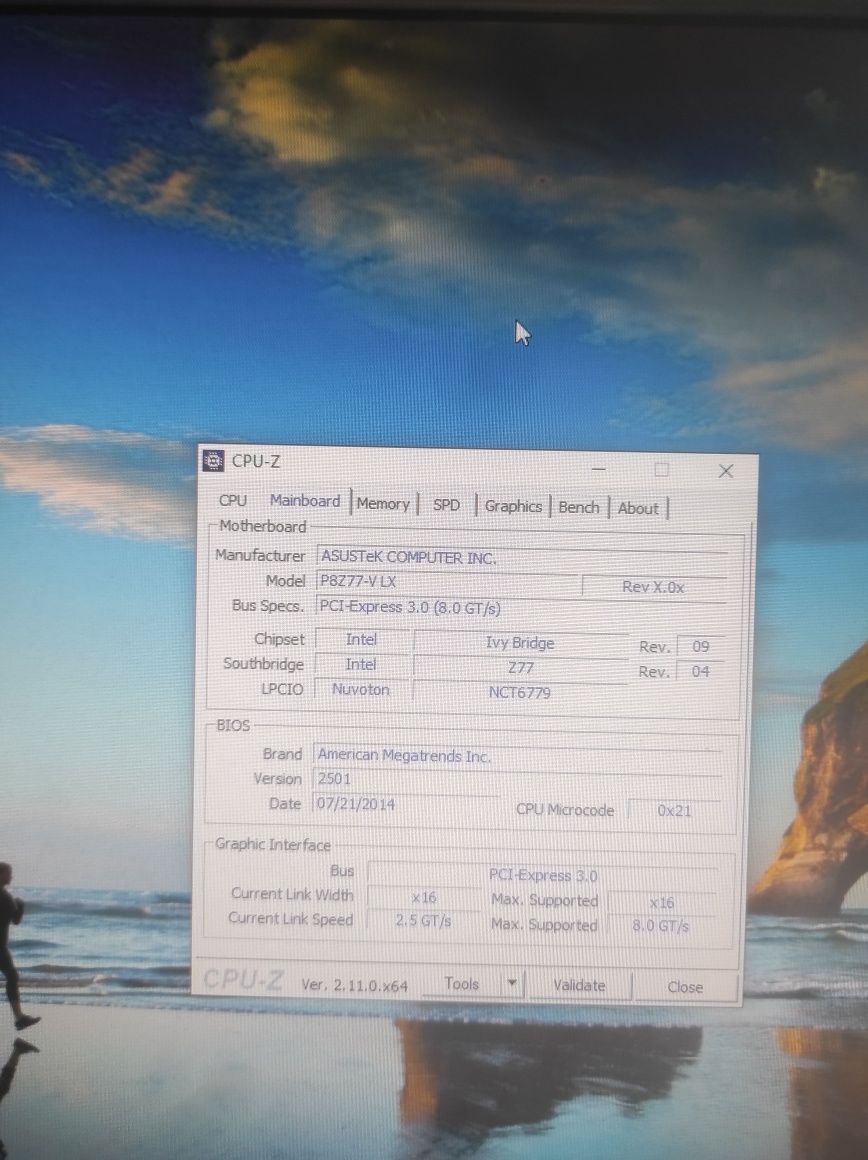868x1160 pixels.
Task: Click the NCT6779 LPCIO value
Action: click(519, 692)
